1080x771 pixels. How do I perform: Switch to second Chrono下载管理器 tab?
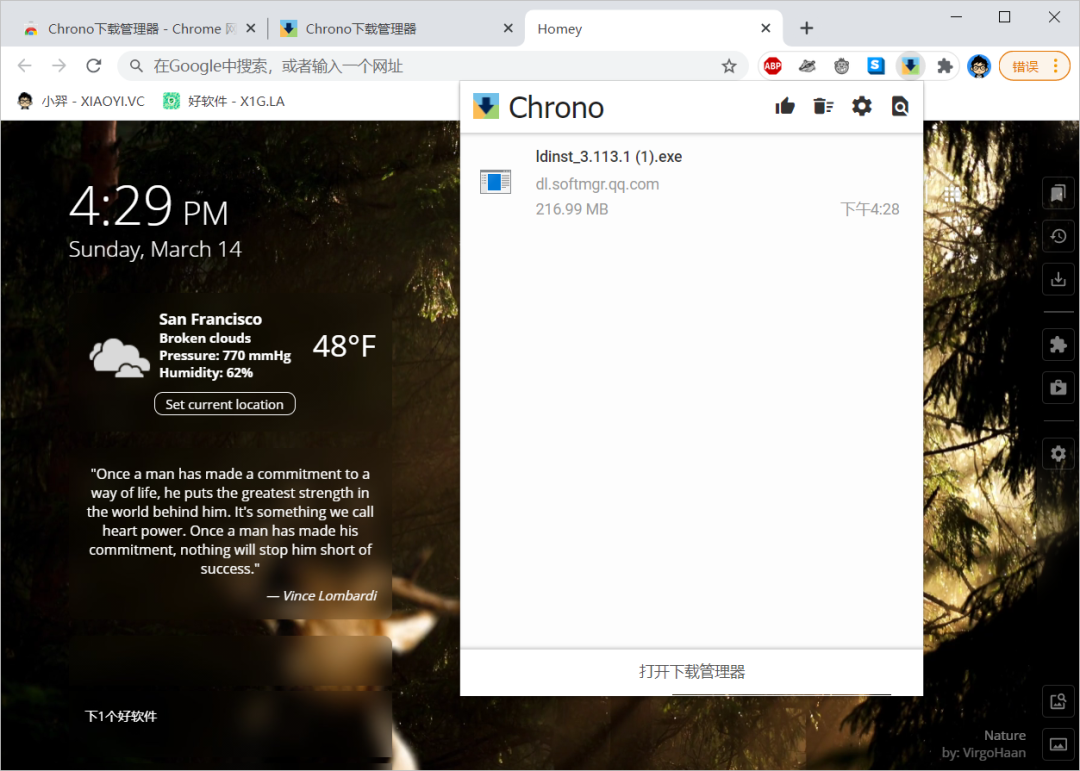pos(396,29)
